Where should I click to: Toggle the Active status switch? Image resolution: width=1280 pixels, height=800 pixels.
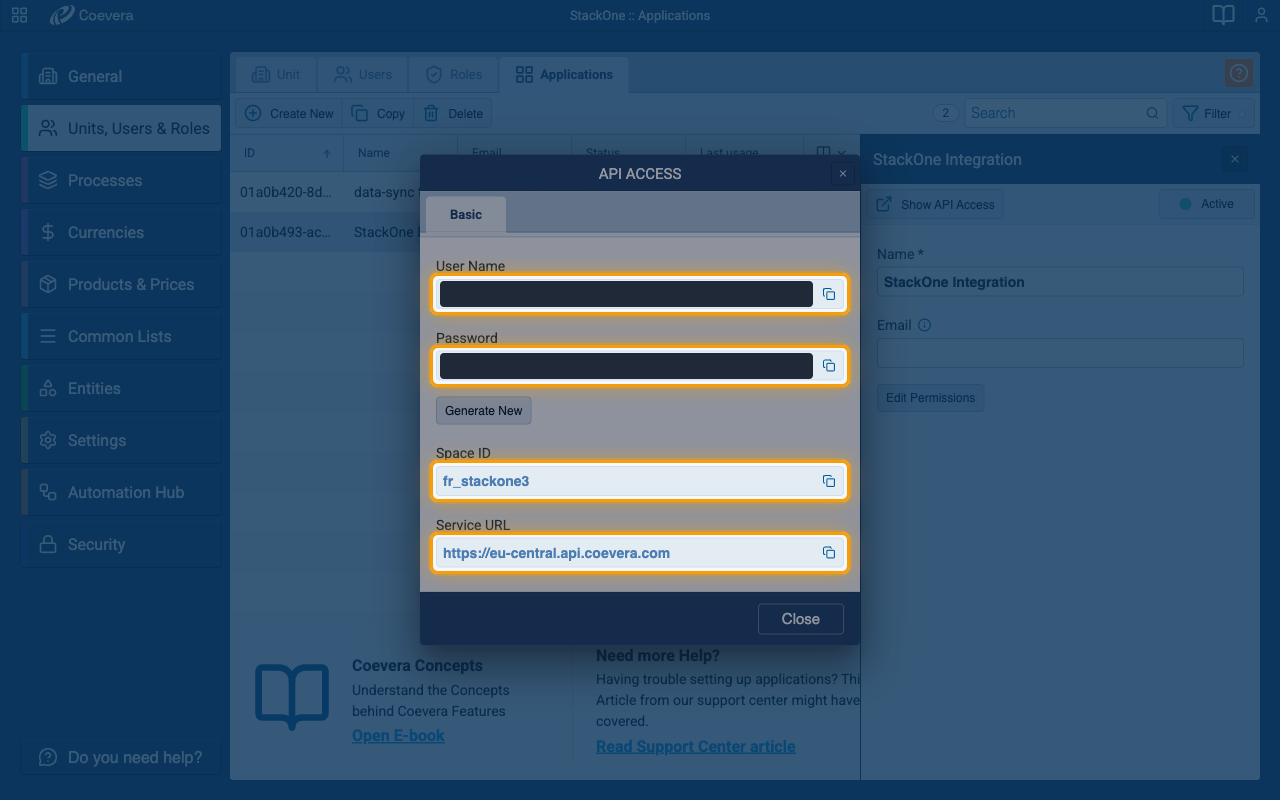1206,204
